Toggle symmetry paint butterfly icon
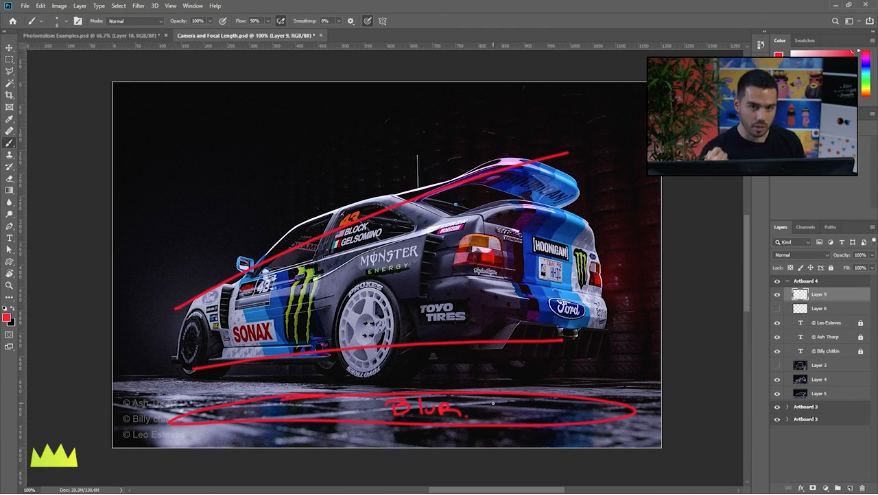The height and width of the screenshot is (495, 878). (x=382, y=21)
